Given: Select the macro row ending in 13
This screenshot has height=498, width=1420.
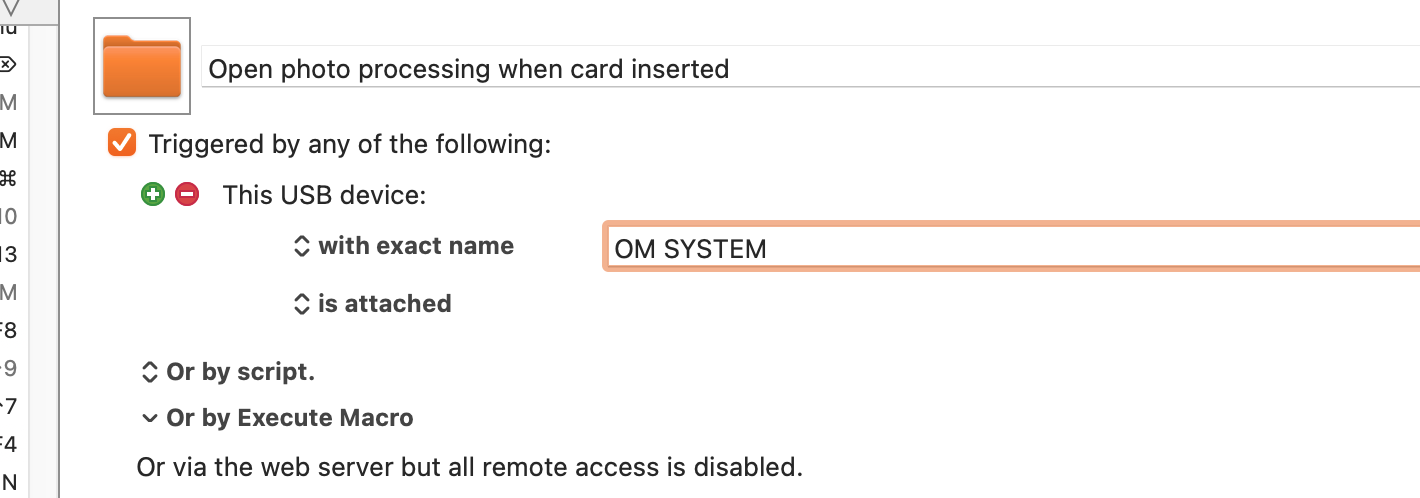Looking at the screenshot, I should tap(8, 254).
